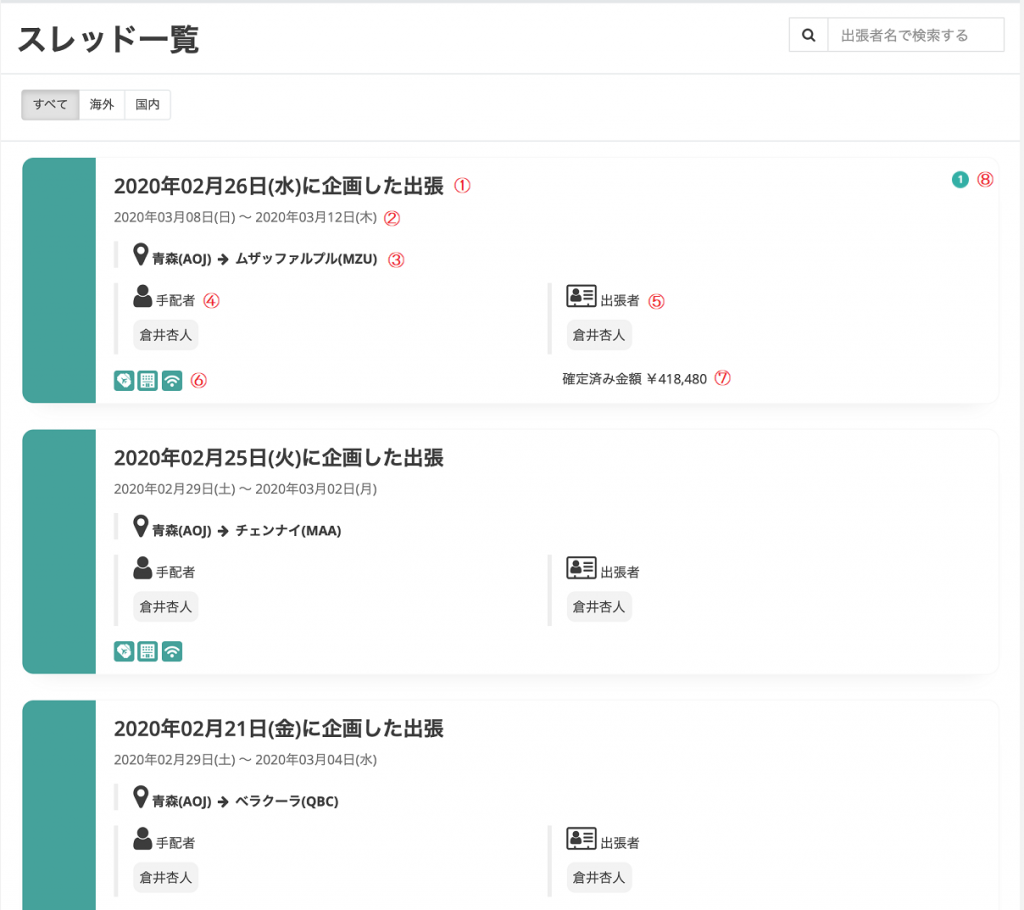Click the hotel building icon in the first trip card

[x=148, y=380]
